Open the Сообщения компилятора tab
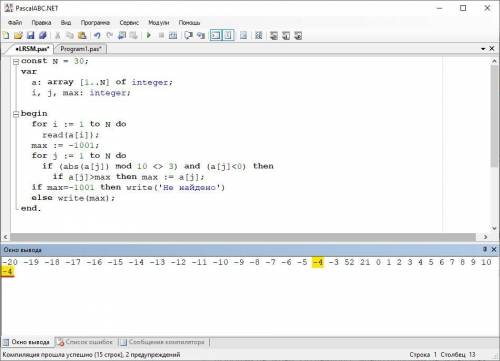Image resolution: width=500 pixels, height=361 pixels. click(164, 342)
